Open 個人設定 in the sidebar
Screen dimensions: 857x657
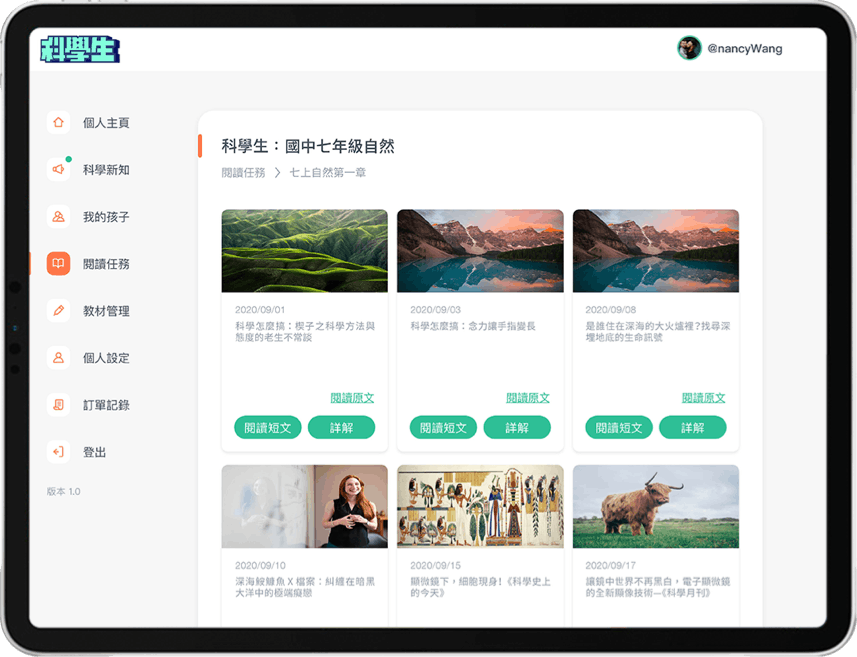[106, 358]
